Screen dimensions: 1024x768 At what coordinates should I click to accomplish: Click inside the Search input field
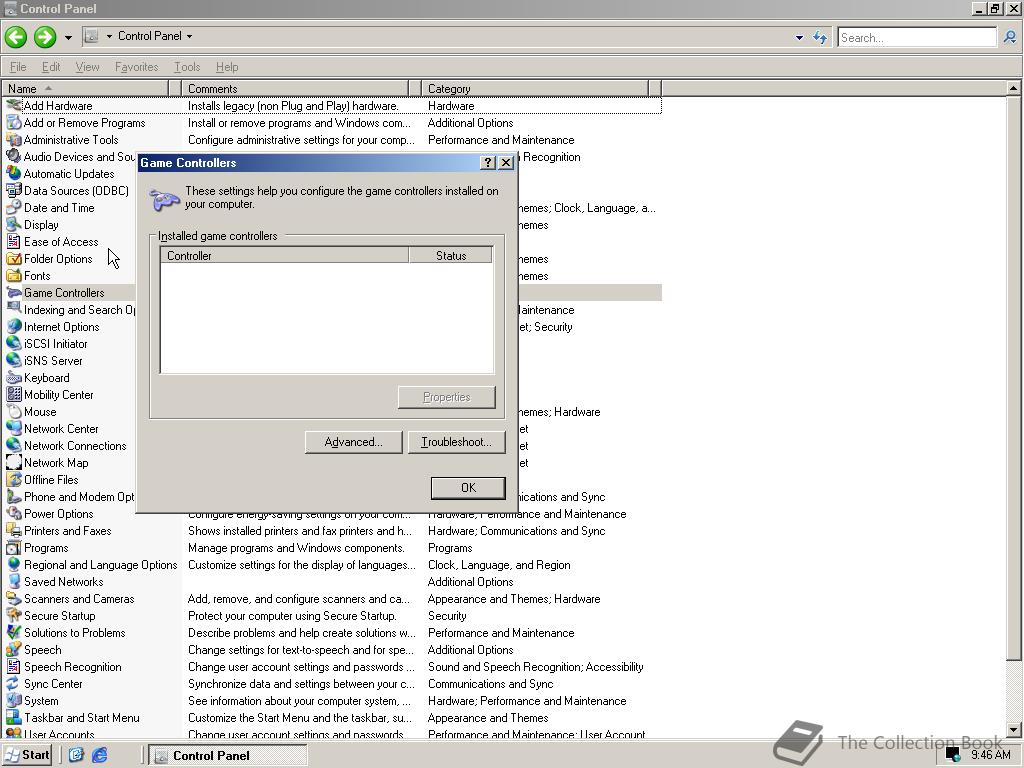pyautogui.click(x=917, y=37)
